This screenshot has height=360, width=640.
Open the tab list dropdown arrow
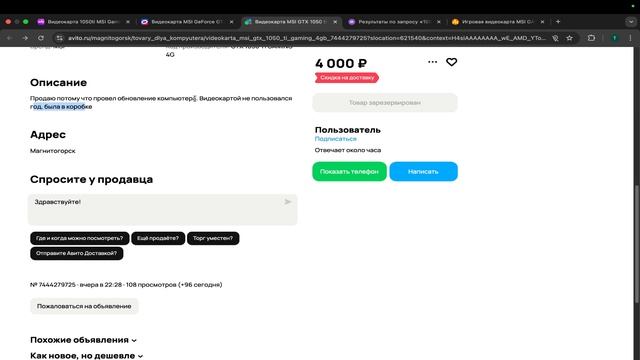point(631,22)
